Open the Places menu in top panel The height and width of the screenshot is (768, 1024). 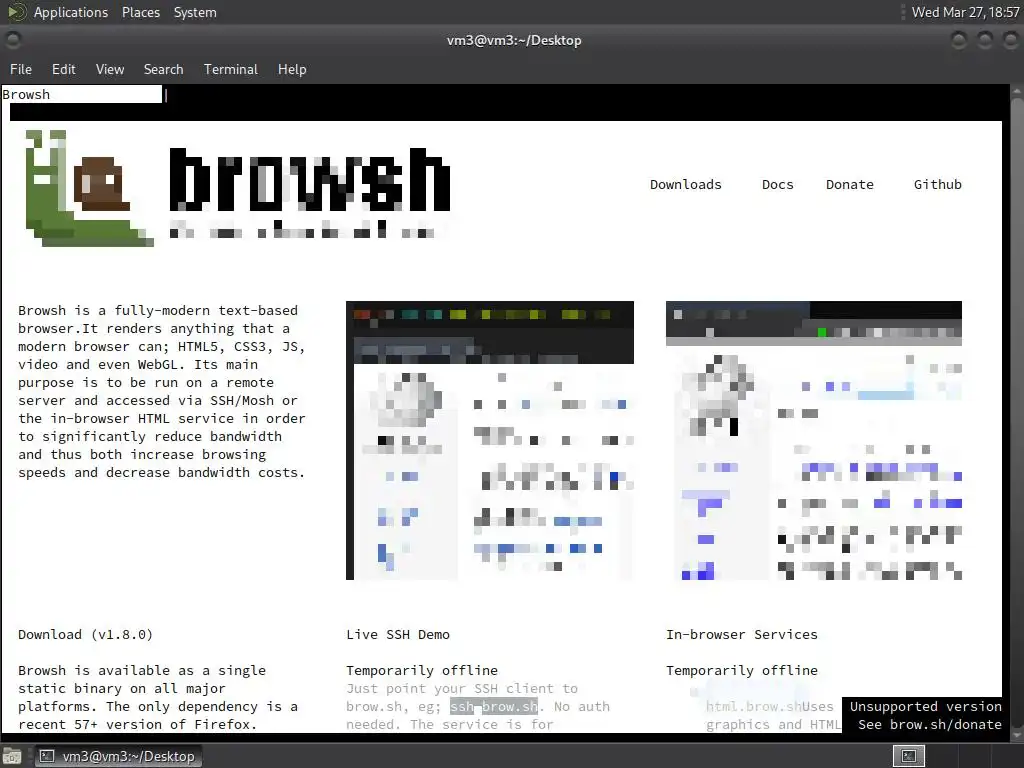(x=141, y=12)
